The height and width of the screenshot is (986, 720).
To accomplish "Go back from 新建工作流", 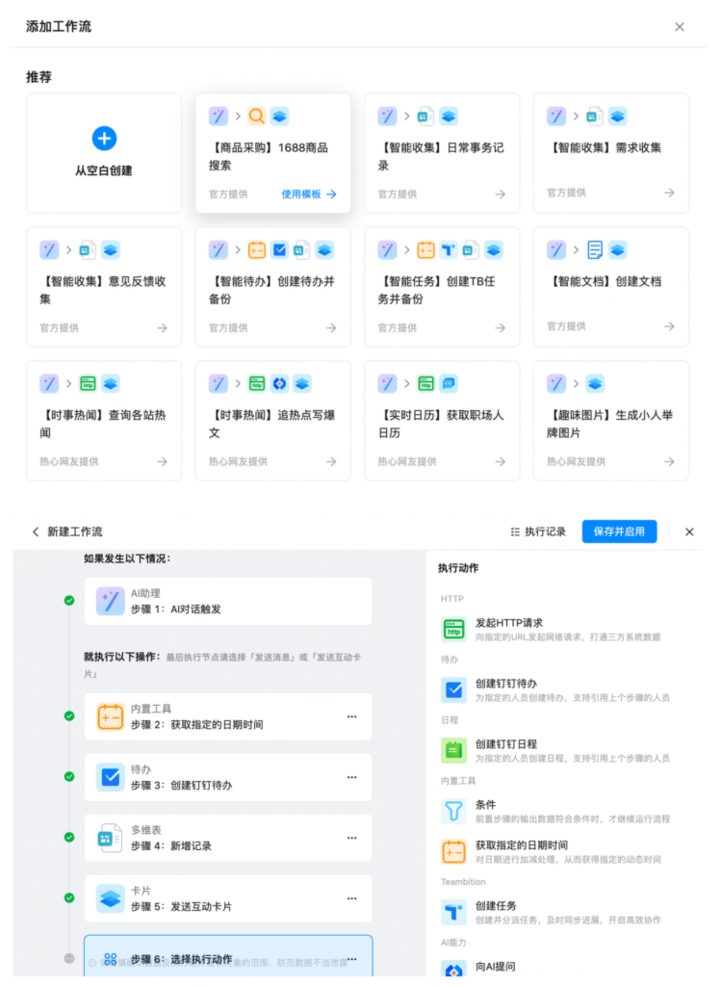I will (36, 531).
